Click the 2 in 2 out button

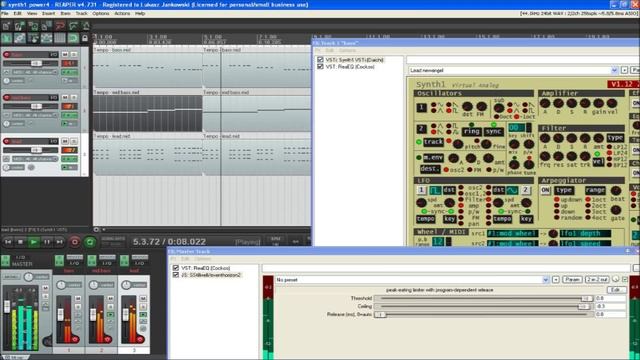(x=597, y=280)
